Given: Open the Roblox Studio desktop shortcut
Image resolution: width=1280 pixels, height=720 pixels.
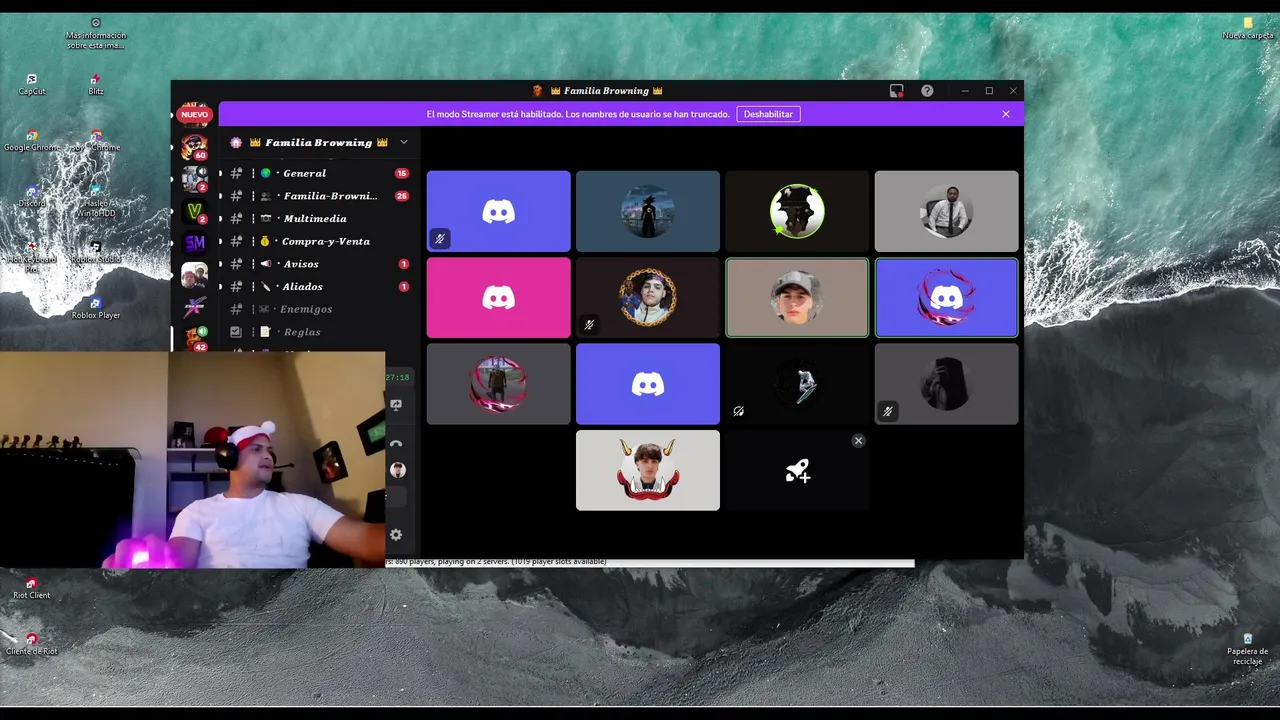Looking at the screenshot, I should [x=96, y=253].
